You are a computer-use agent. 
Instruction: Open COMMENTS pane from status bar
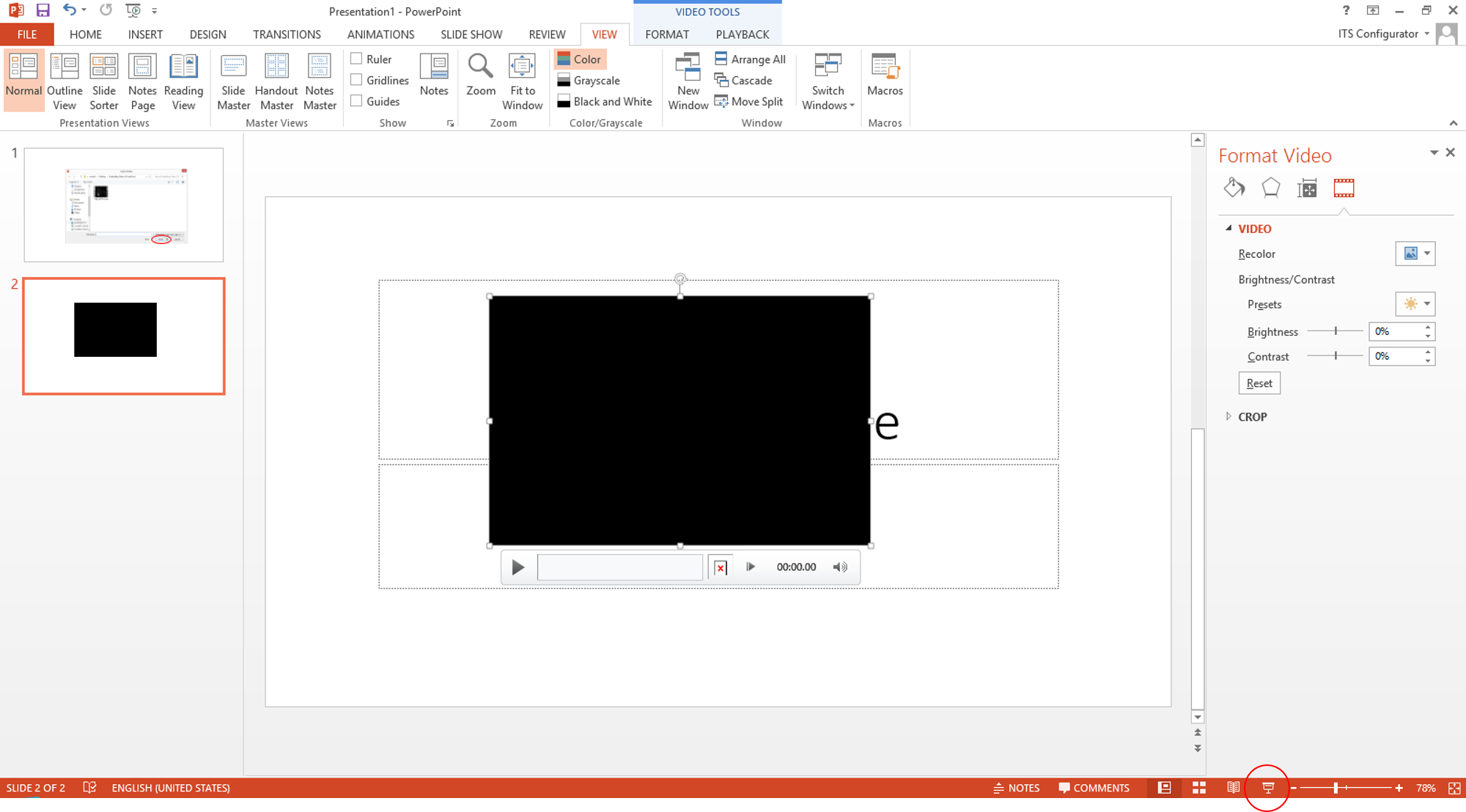tap(1094, 788)
